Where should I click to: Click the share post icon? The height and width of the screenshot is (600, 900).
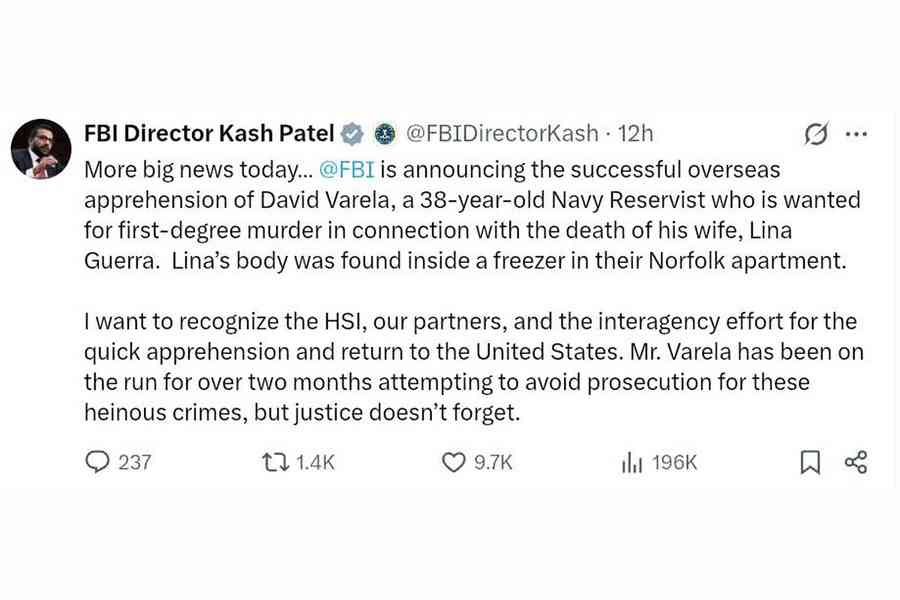856,462
